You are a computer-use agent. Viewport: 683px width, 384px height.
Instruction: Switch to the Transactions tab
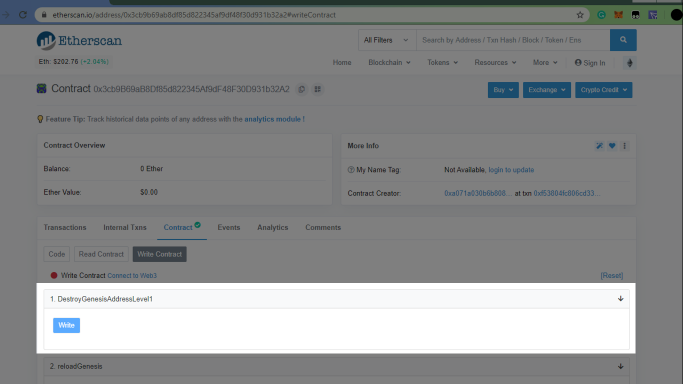[x=65, y=227]
